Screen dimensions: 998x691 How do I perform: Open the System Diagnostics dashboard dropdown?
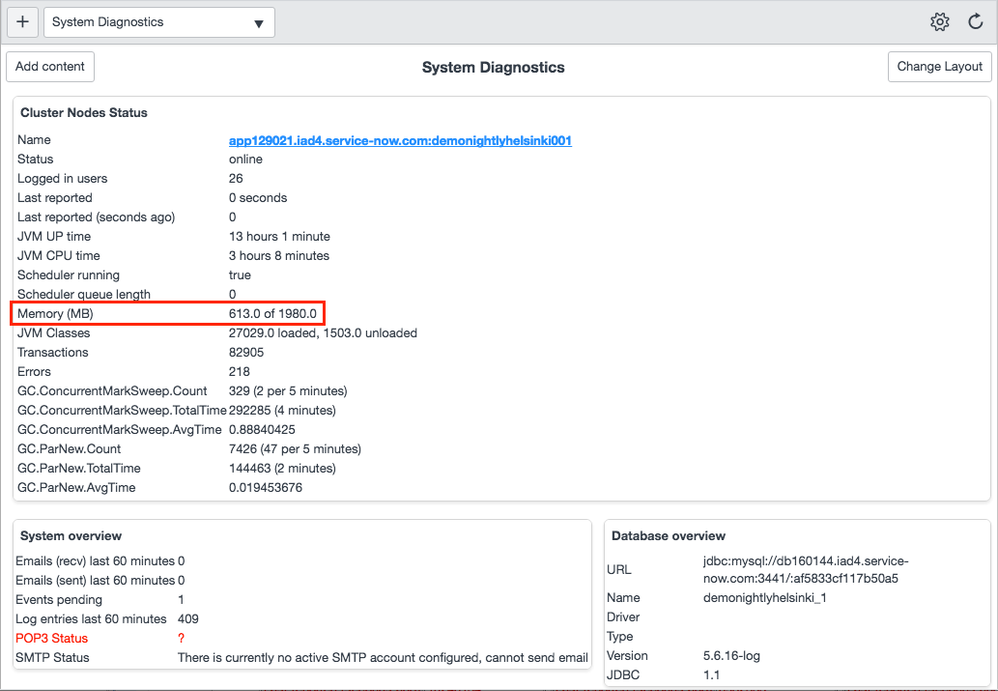159,22
